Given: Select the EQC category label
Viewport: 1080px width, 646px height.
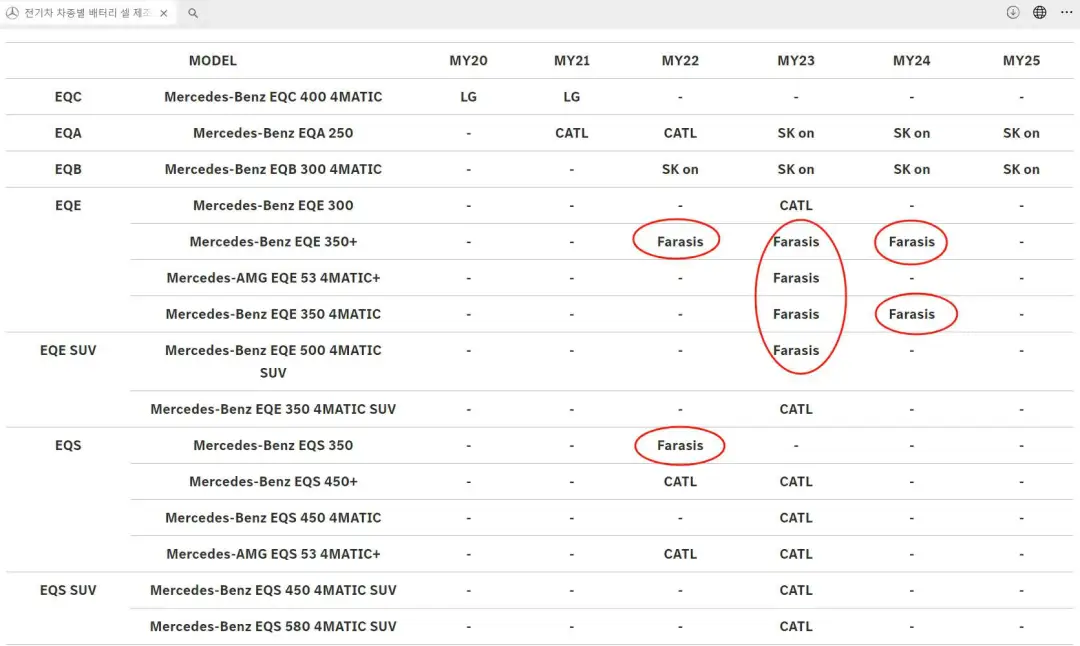Looking at the screenshot, I should coord(68,97).
